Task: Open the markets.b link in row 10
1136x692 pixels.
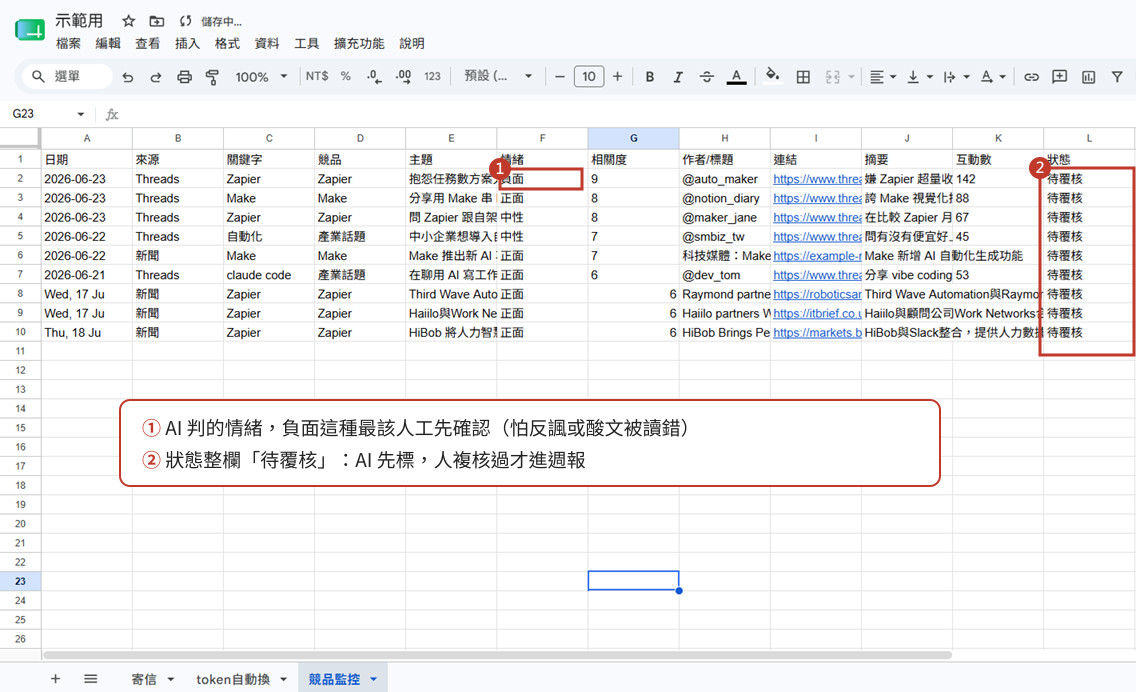Action: click(817, 333)
